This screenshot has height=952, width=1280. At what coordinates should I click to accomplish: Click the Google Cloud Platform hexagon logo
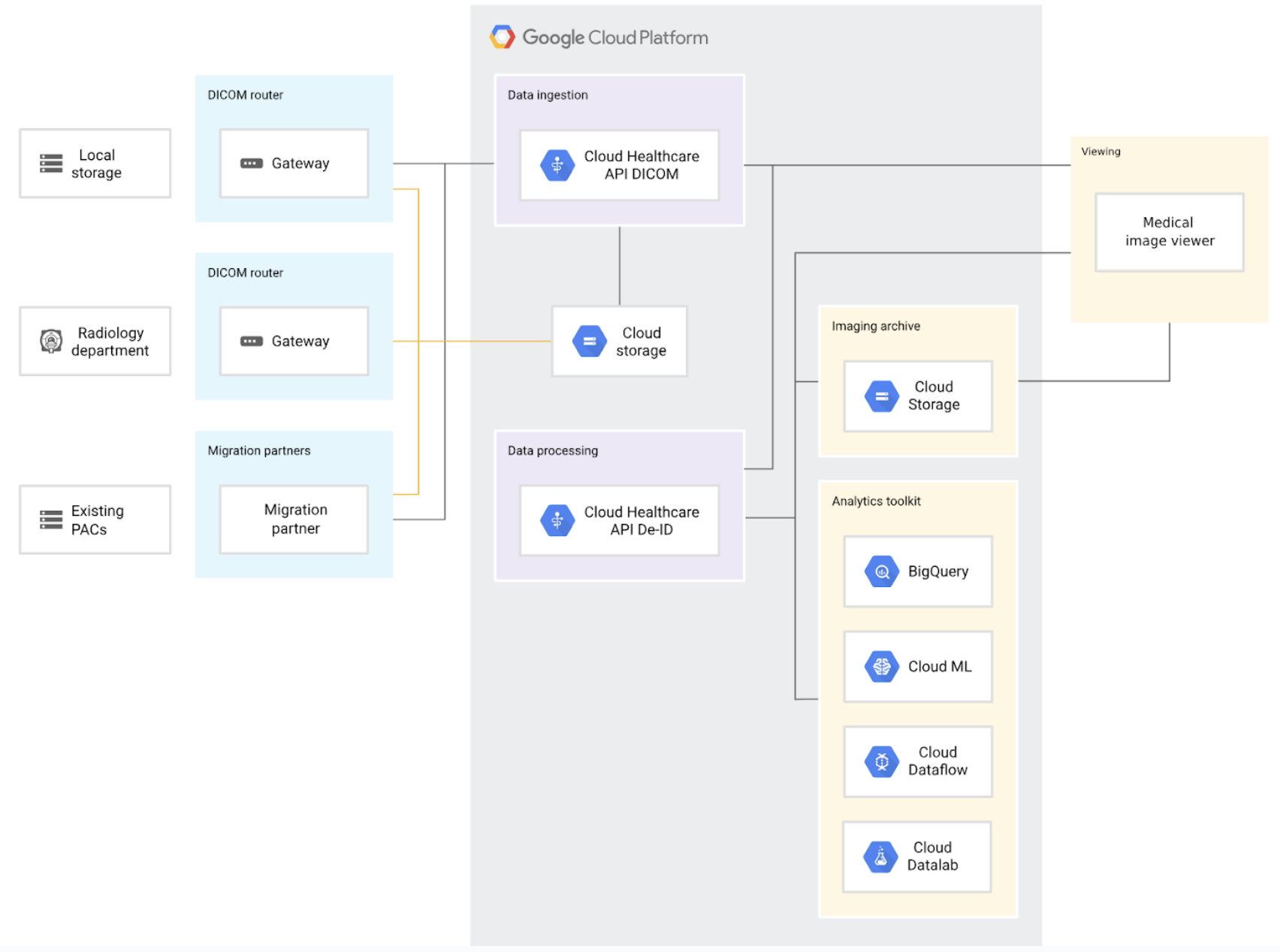coord(502,37)
